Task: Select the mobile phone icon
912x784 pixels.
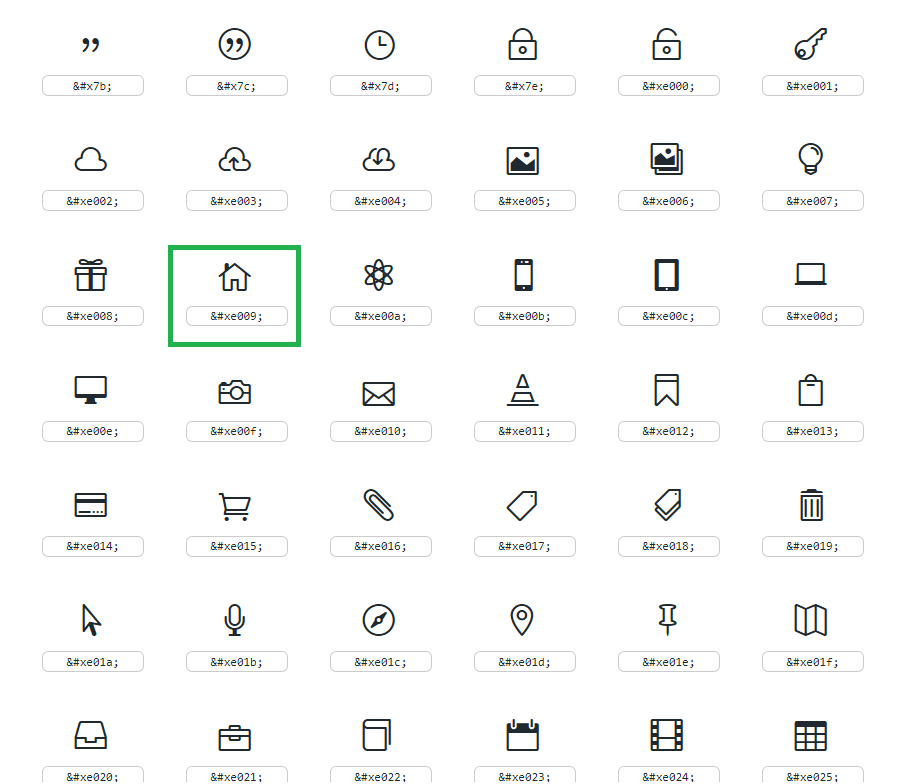Action: click(x=523, y=275)
